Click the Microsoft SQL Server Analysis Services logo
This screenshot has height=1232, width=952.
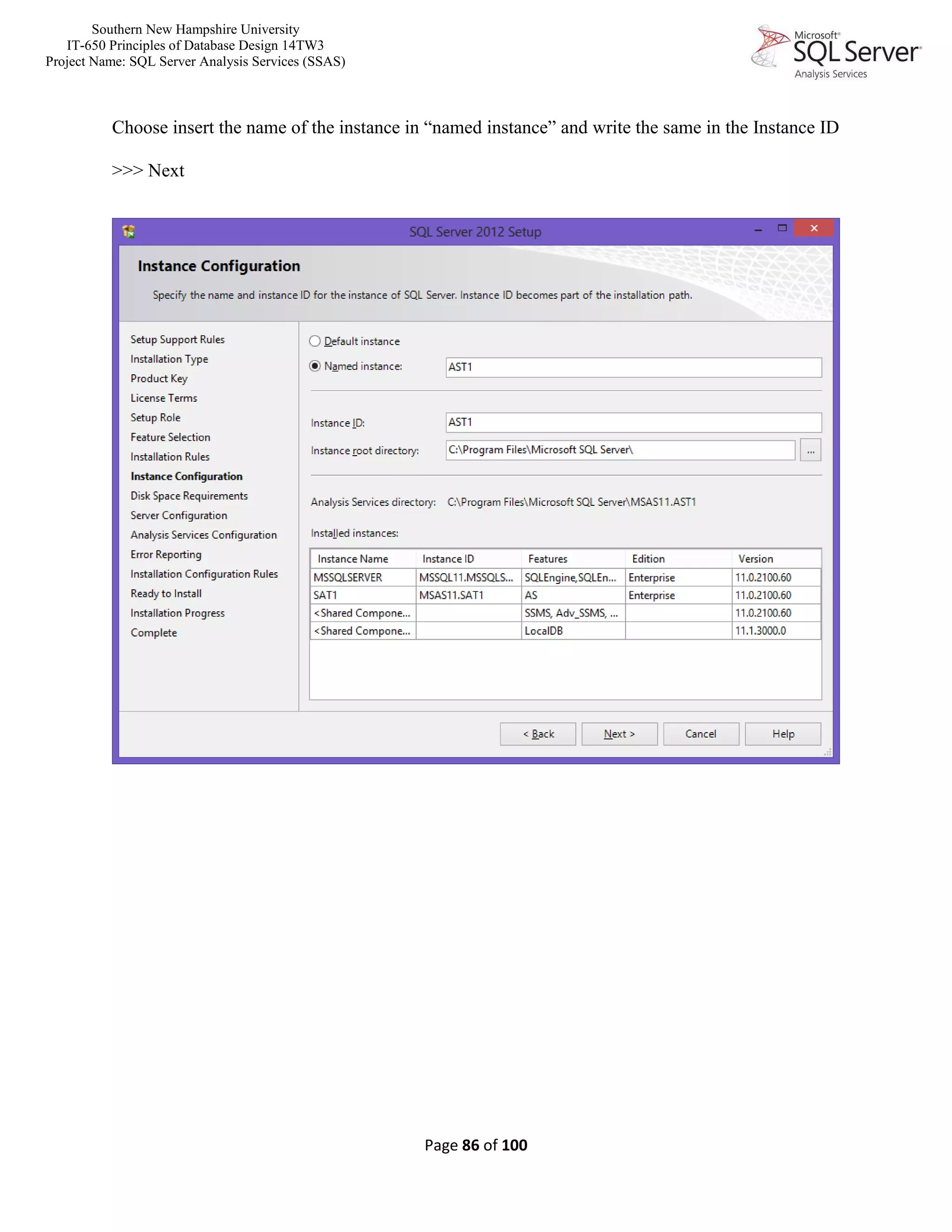point(836,52)
